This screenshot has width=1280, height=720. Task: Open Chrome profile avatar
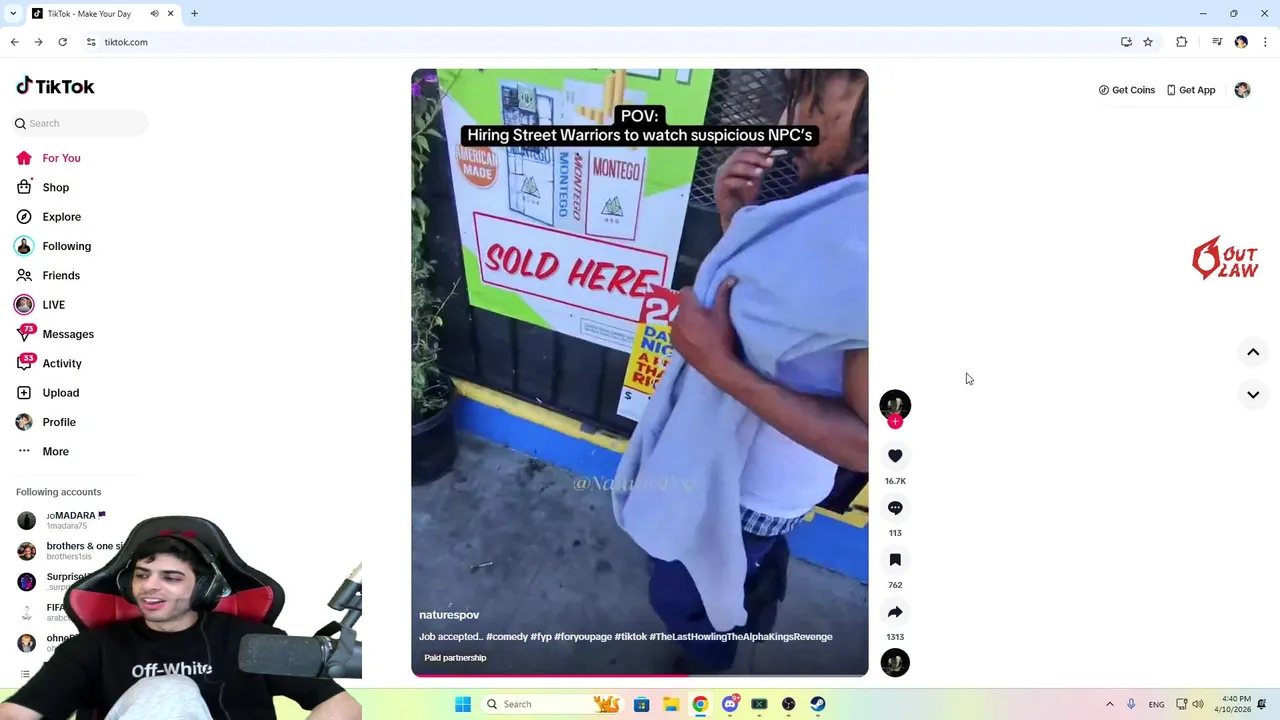pos(1241,42)
